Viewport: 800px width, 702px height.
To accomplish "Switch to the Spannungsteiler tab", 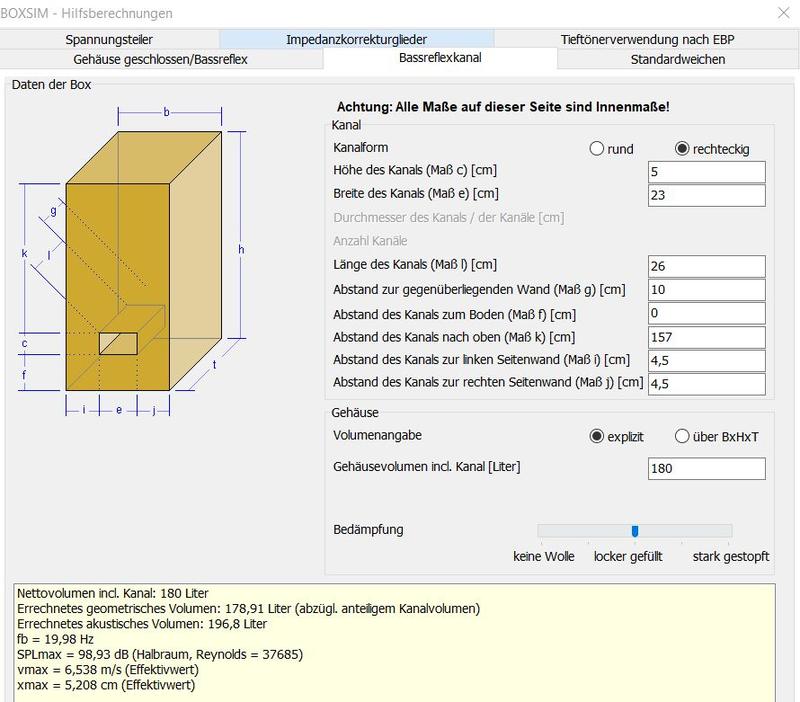I will click(109, 39).
